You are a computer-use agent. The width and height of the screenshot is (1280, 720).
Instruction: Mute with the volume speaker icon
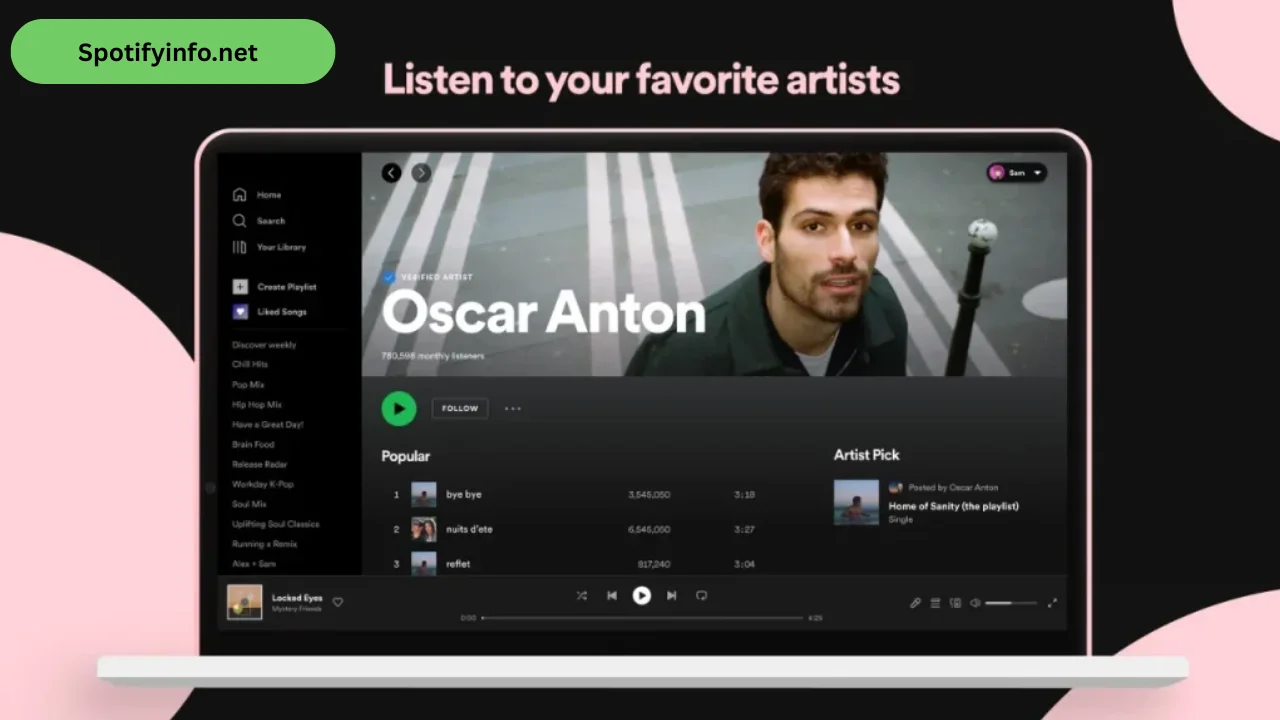(975, 603)
